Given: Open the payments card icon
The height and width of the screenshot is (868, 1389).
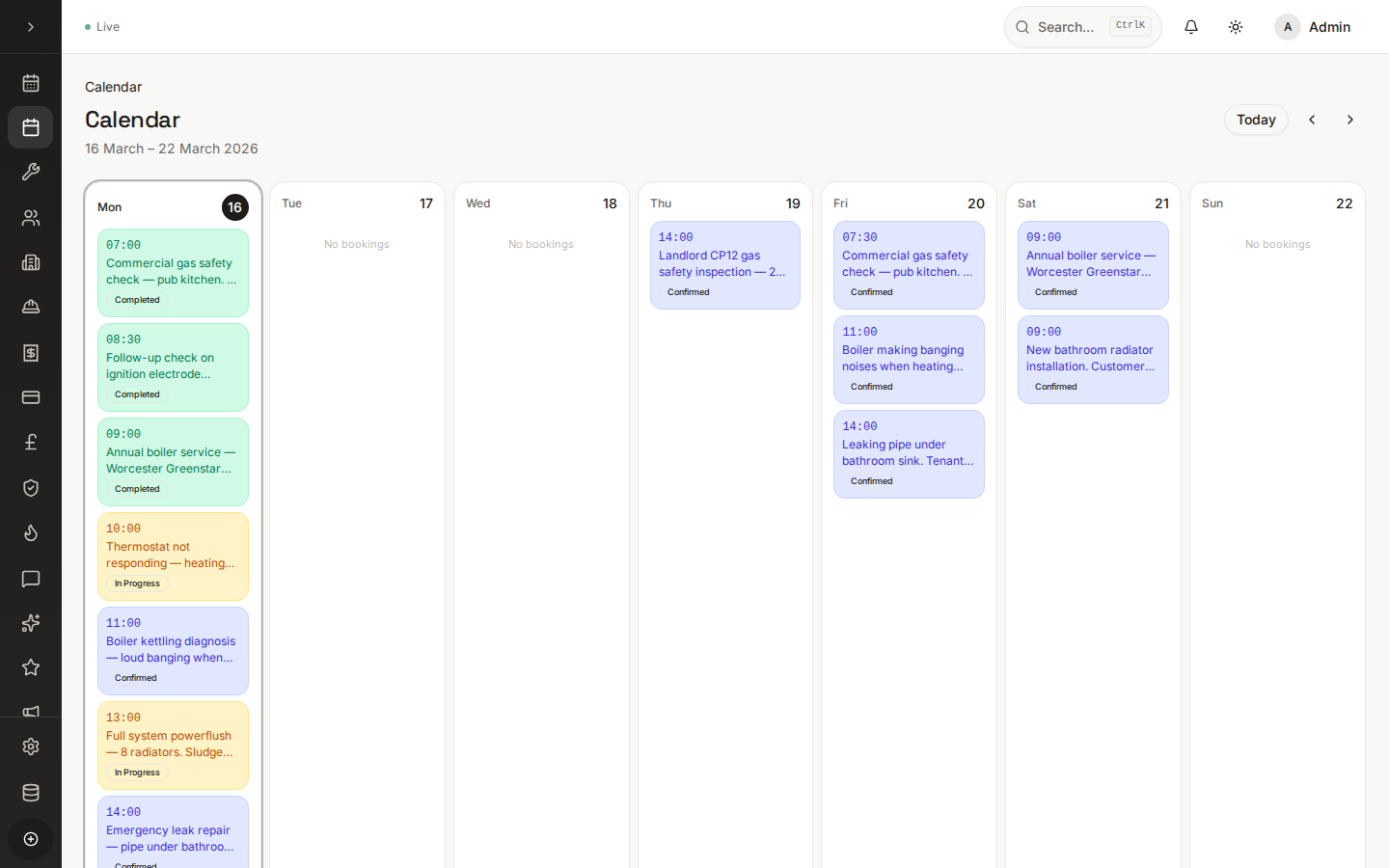Looking at the screenshot, I should pos(30,397).
